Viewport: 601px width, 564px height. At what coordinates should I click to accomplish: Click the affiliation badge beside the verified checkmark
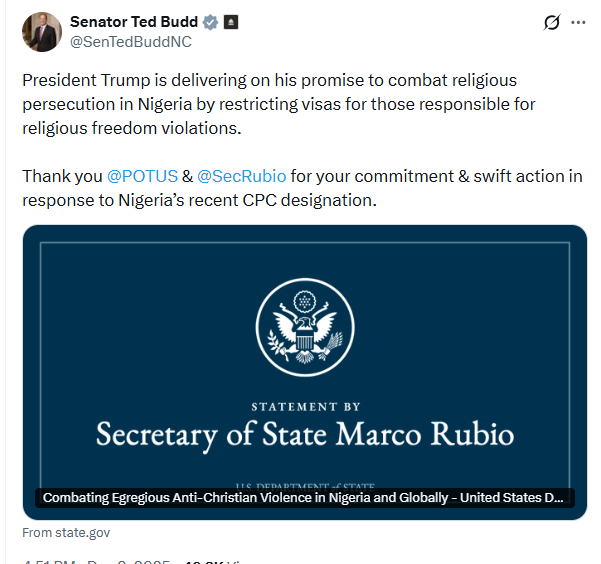tap(231, 22)
